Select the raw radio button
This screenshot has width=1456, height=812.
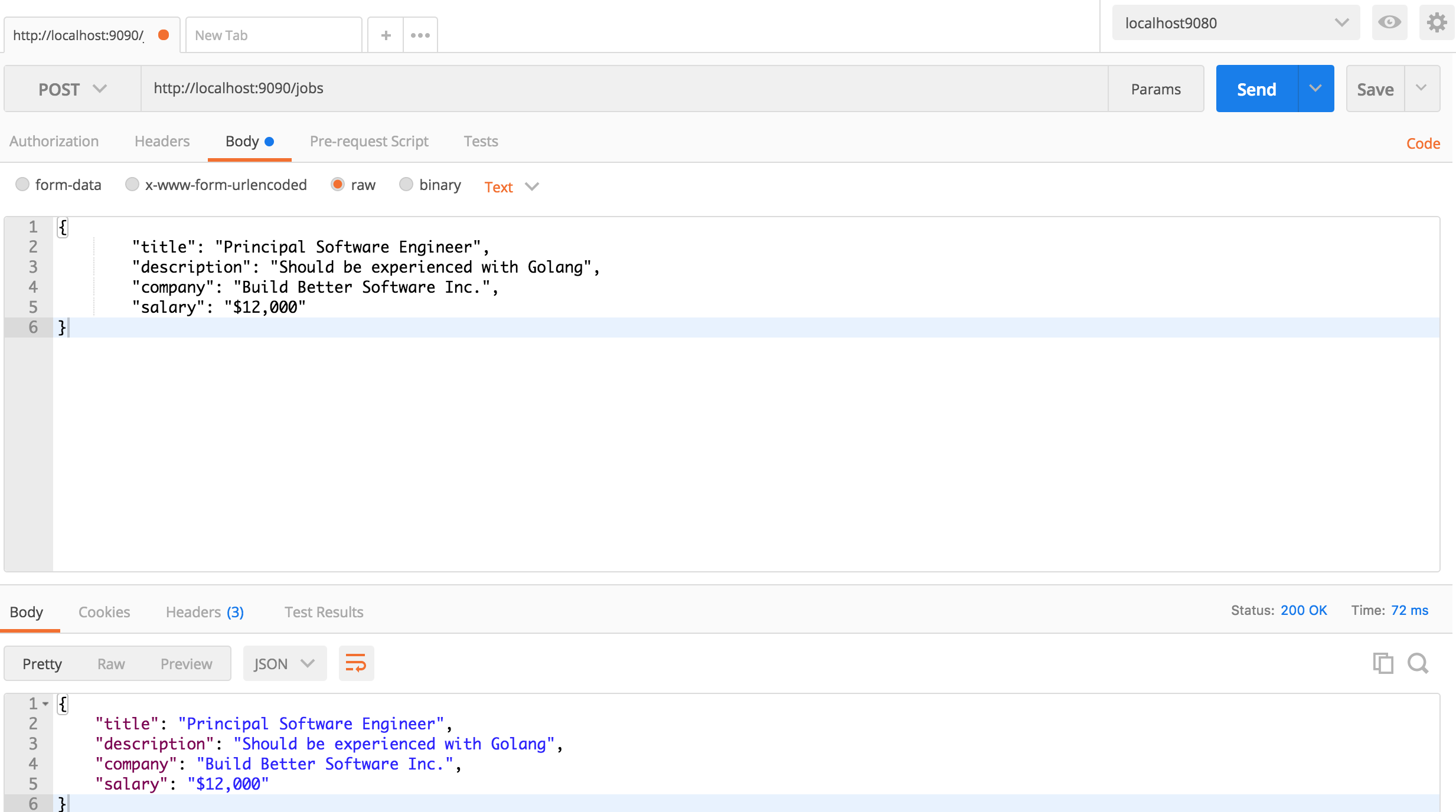click(x=339, y=185)
